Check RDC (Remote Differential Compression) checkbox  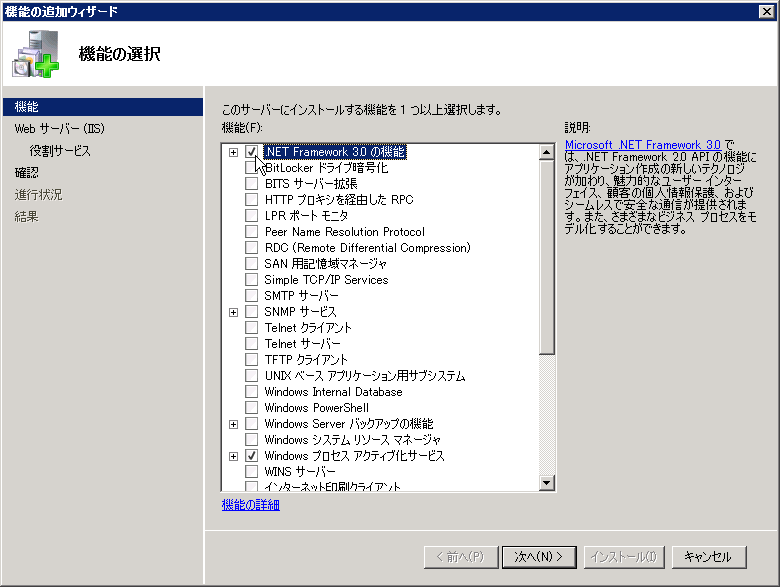[252, 247]
